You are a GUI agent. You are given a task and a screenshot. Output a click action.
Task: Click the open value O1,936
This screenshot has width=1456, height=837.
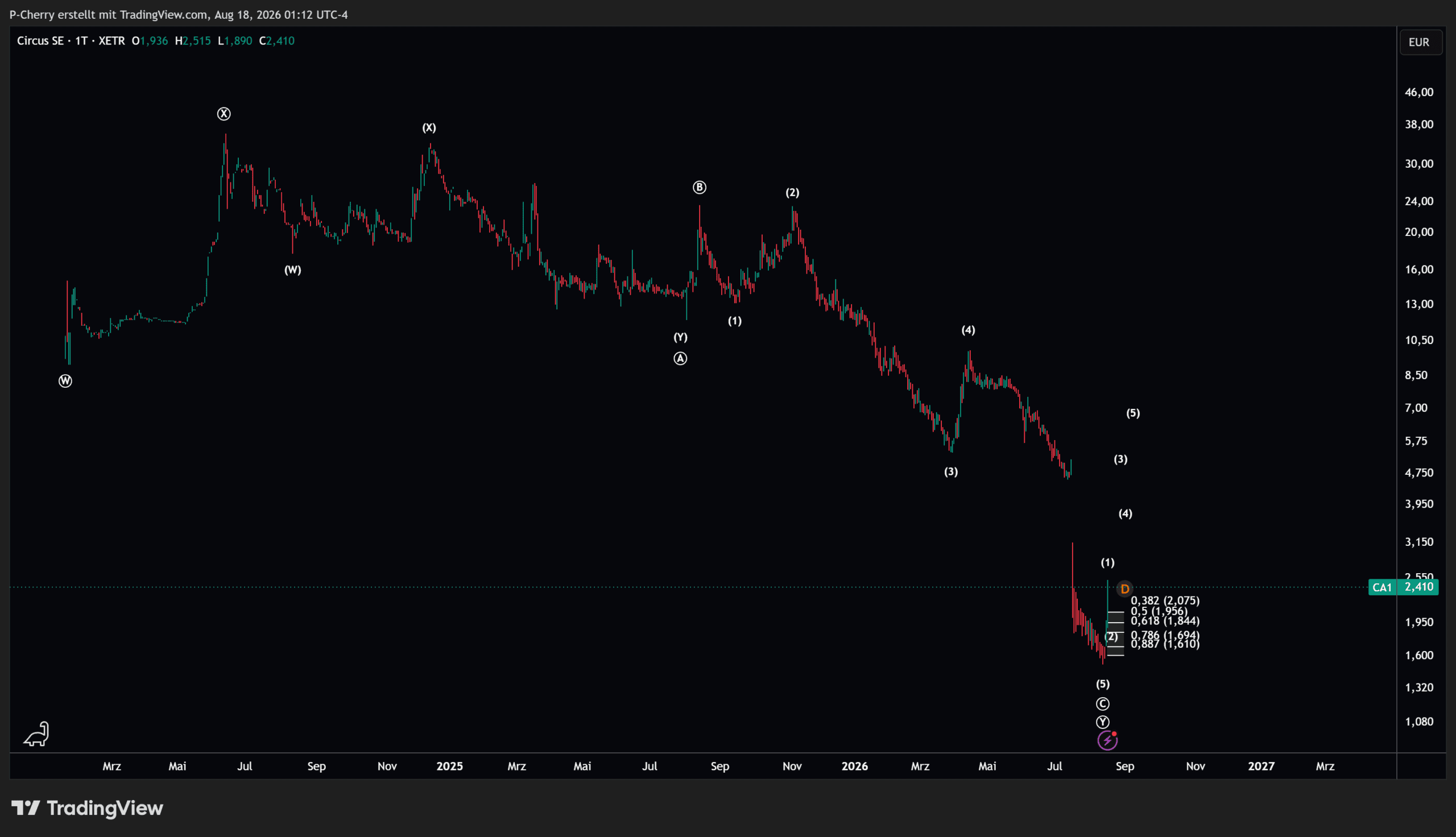tap(150, 41)
